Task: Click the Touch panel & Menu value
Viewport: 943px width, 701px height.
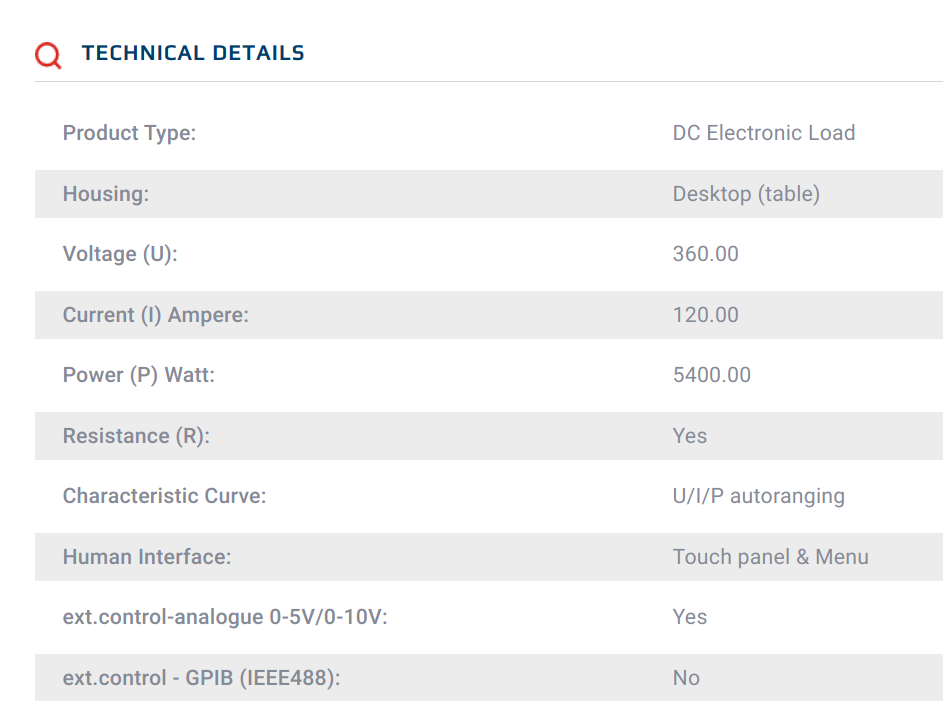Action: click(770, 557)
